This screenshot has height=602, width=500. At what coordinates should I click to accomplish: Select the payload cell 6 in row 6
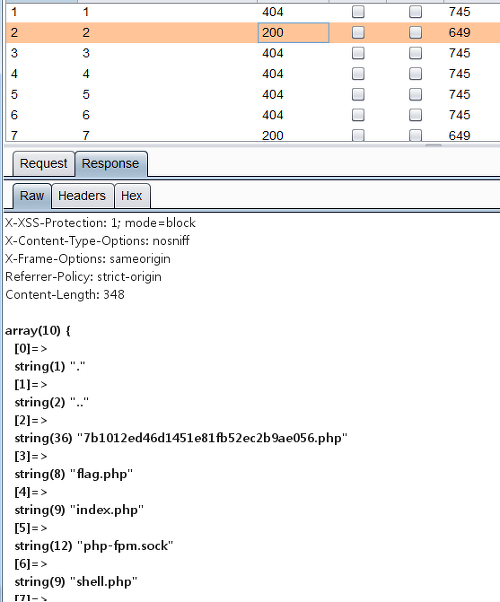(x=167, y=115)
